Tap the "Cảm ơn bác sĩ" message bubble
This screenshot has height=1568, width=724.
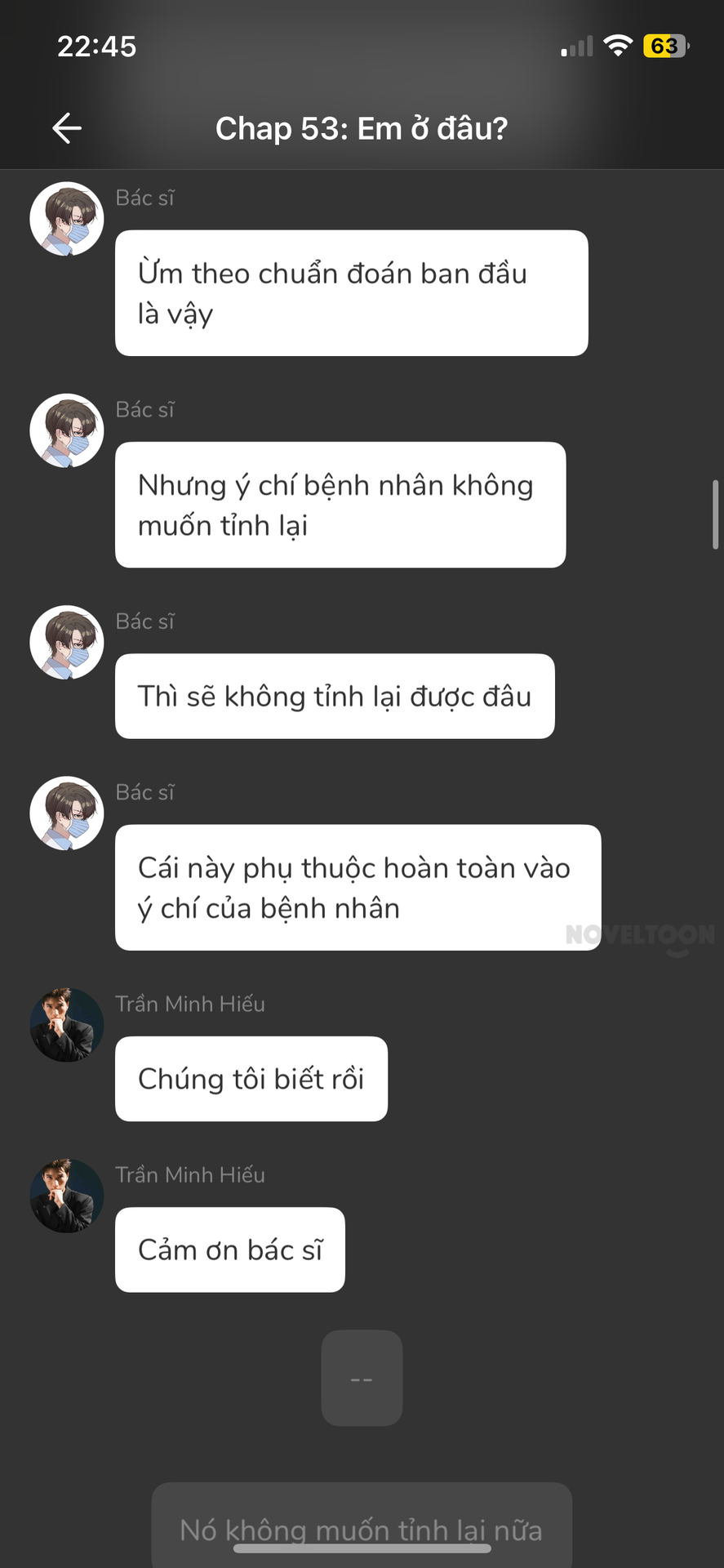(x=230, y=1249)
